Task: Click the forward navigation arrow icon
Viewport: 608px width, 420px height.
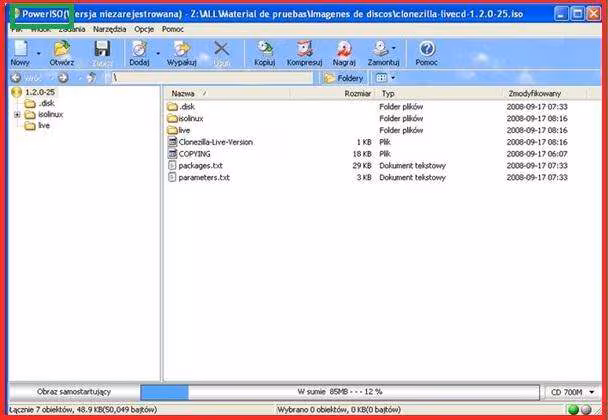Action: [x=63, y=78]
